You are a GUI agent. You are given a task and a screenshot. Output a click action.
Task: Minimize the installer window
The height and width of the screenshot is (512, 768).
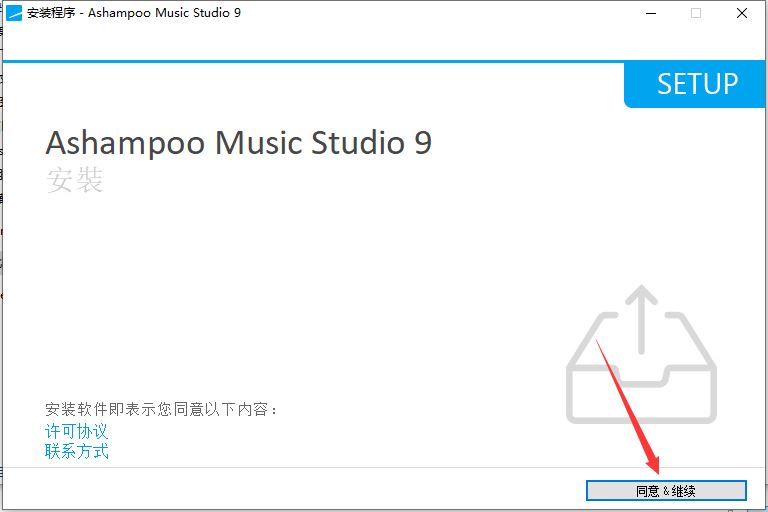[651, 13]
